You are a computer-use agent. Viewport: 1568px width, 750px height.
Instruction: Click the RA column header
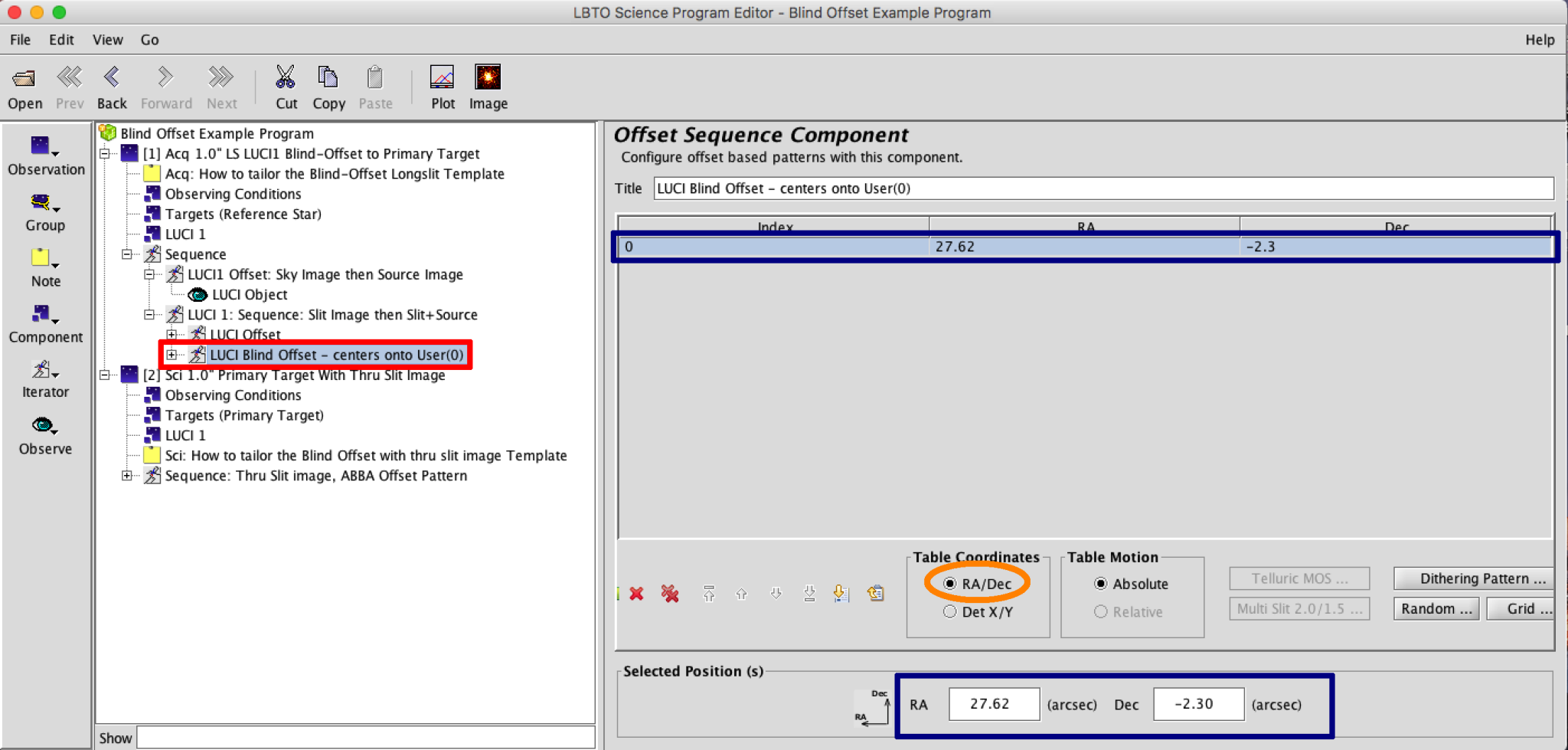click(x=1085, y=225)
